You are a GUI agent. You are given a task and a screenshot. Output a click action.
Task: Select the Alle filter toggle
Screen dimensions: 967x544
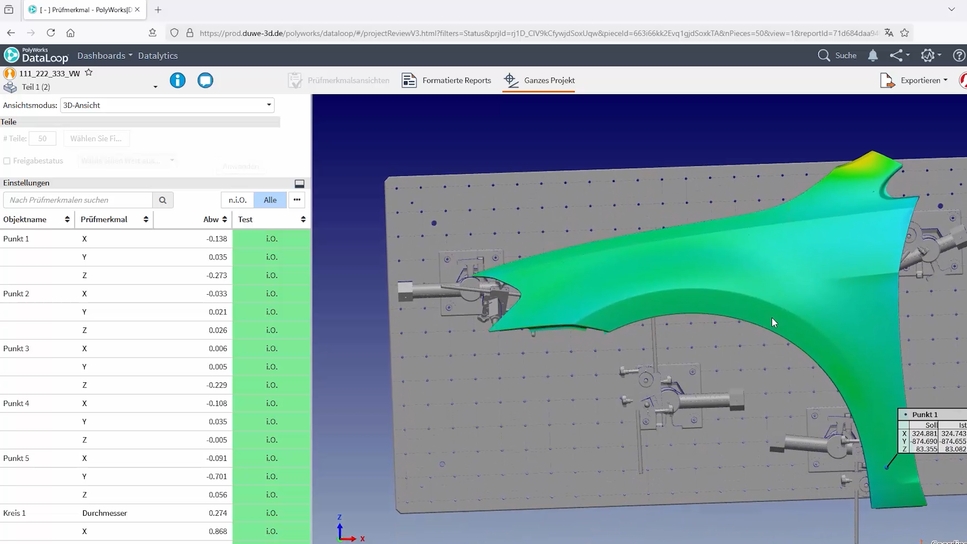point(270,200)
